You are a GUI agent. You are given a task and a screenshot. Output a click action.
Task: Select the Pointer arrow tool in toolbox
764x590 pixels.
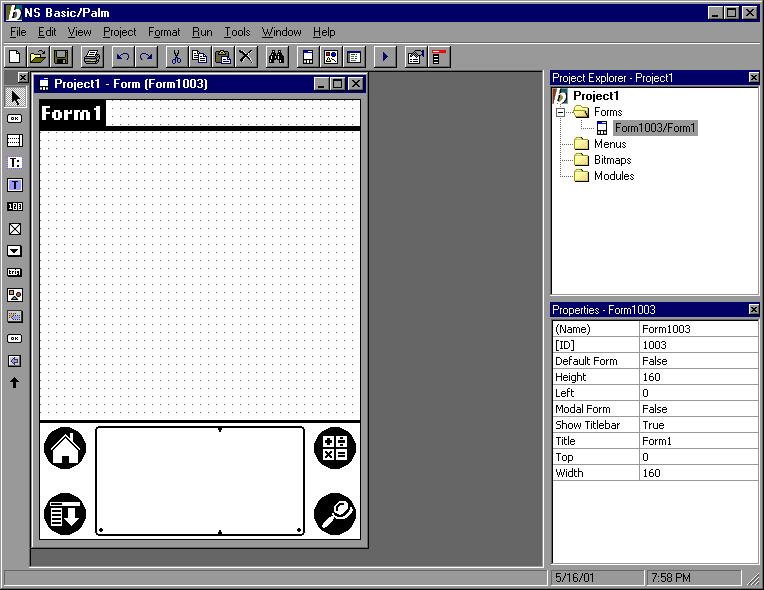tap(15, 97)
